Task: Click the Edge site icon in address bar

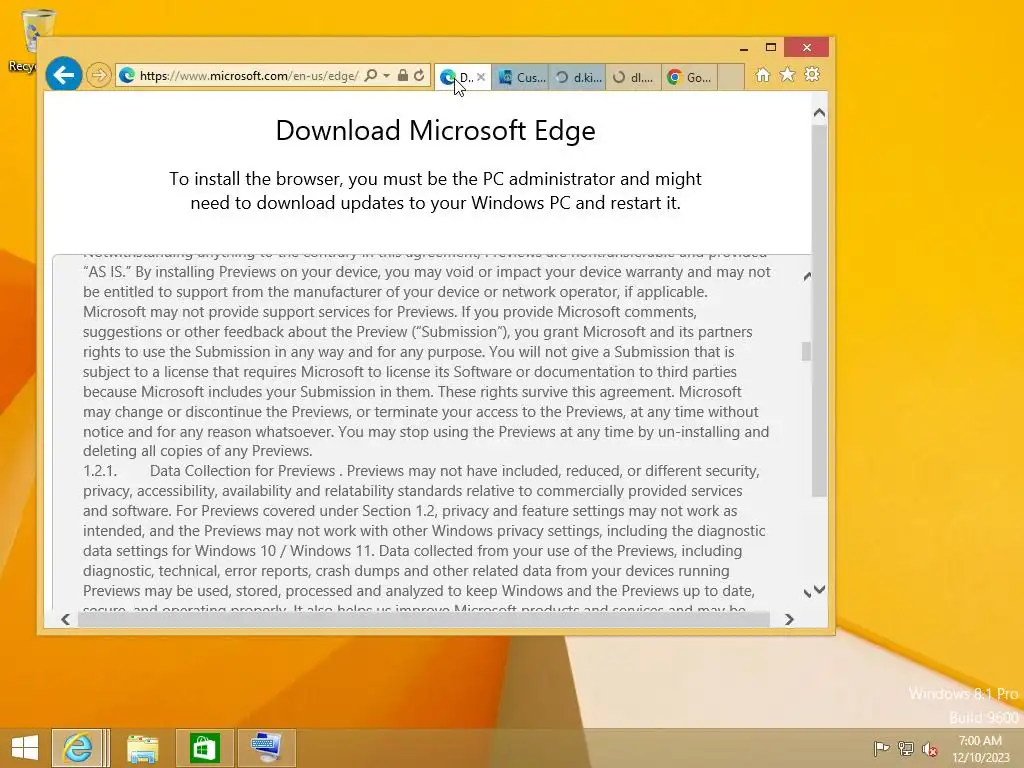Action: tap(127, 76)
